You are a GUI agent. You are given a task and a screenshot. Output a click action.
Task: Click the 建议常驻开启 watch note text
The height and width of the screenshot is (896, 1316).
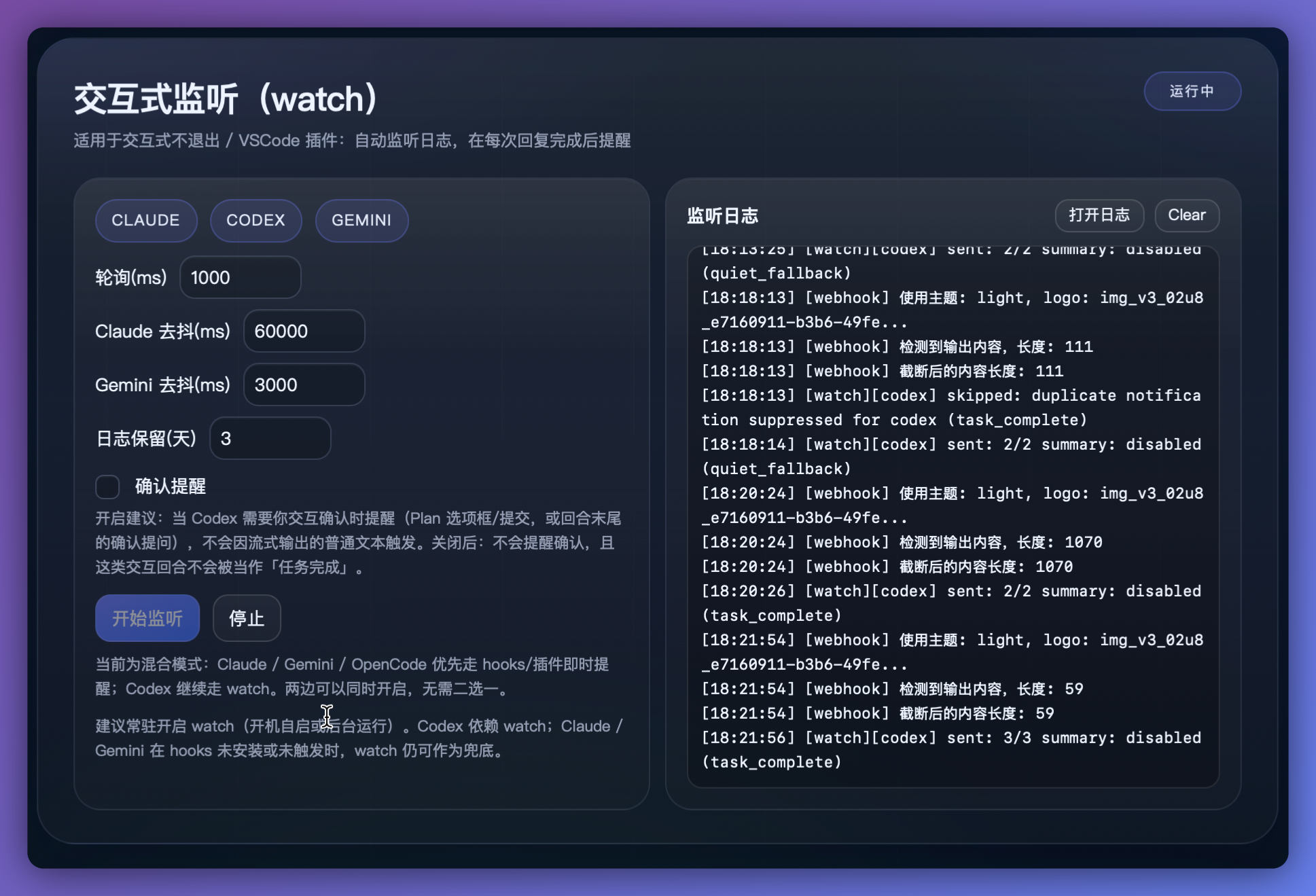[359, 738]
